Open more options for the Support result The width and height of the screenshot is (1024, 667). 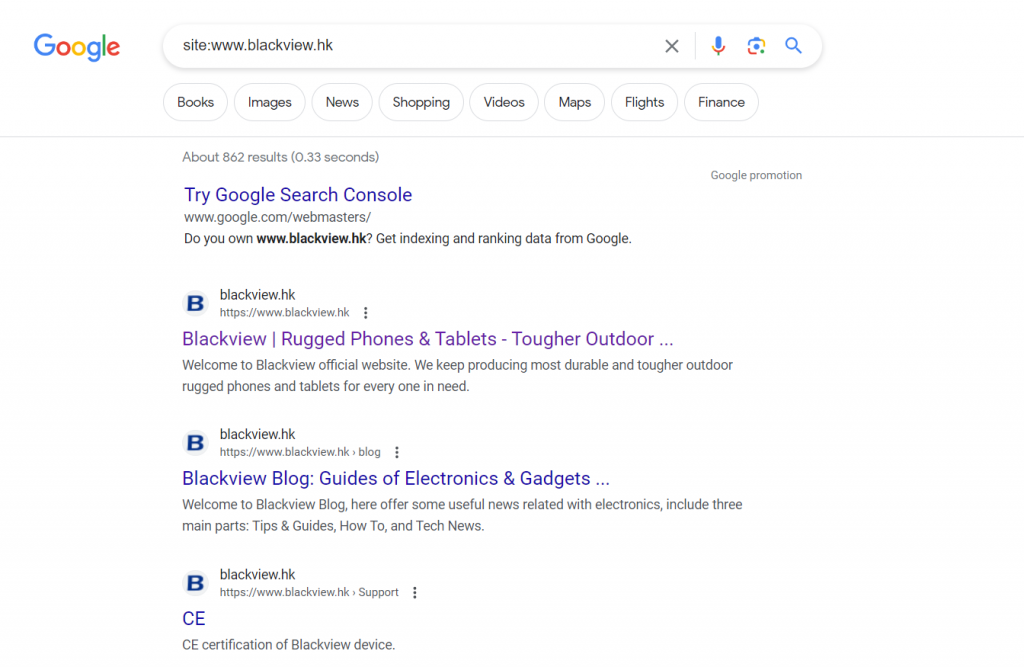(415, 593)
